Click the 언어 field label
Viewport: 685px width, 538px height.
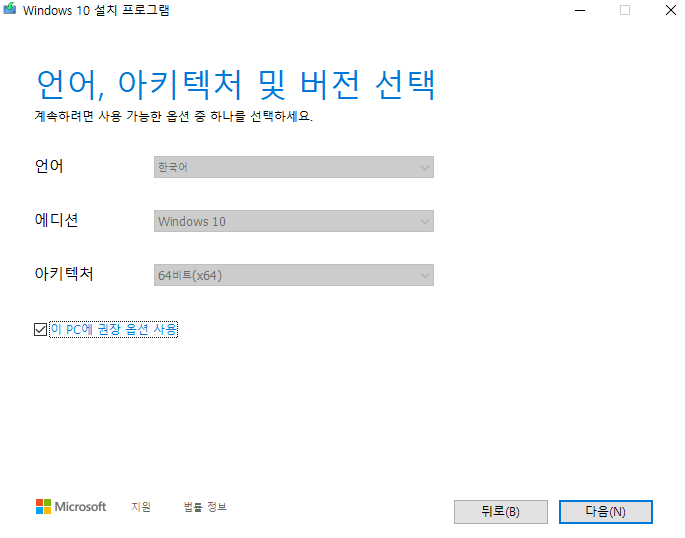[49, 166]
